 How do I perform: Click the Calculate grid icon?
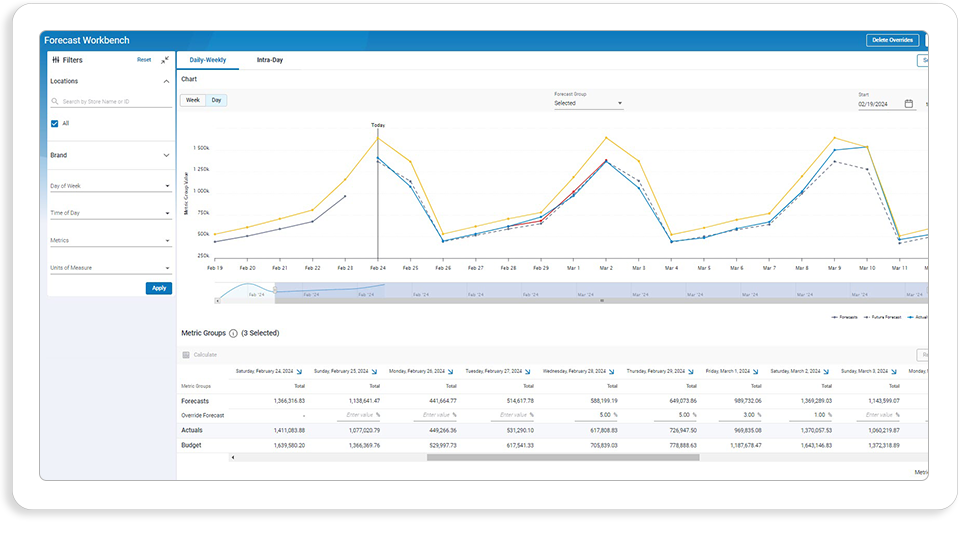[186, 355]
